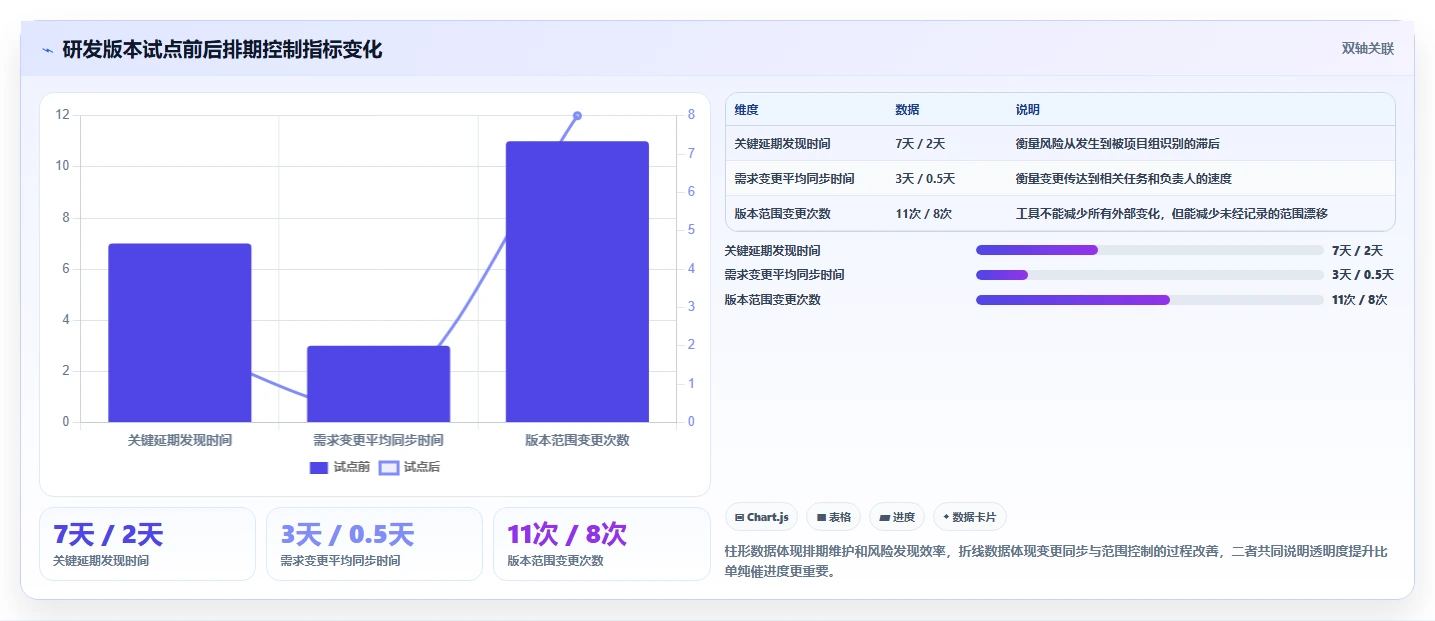Image resolution: width=1435 pixels, height=621 pixels.
Task: Click the 11次 / 8次 data card
Action: 602,544
